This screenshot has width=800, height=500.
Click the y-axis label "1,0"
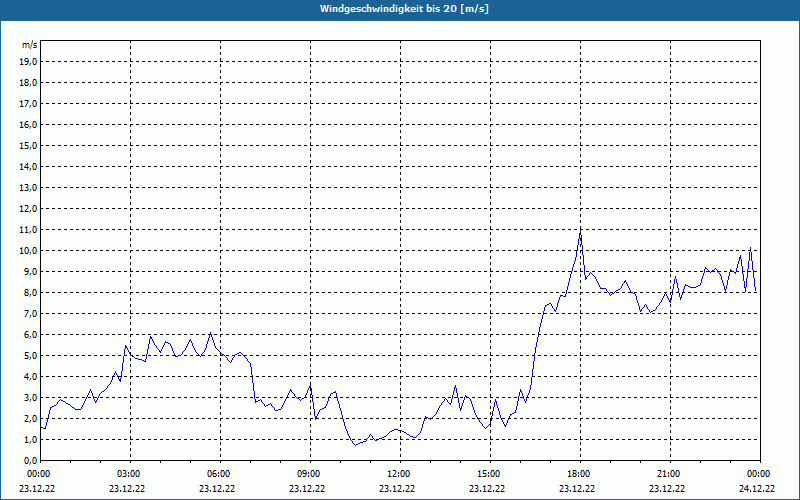click(x=31, y=439)
